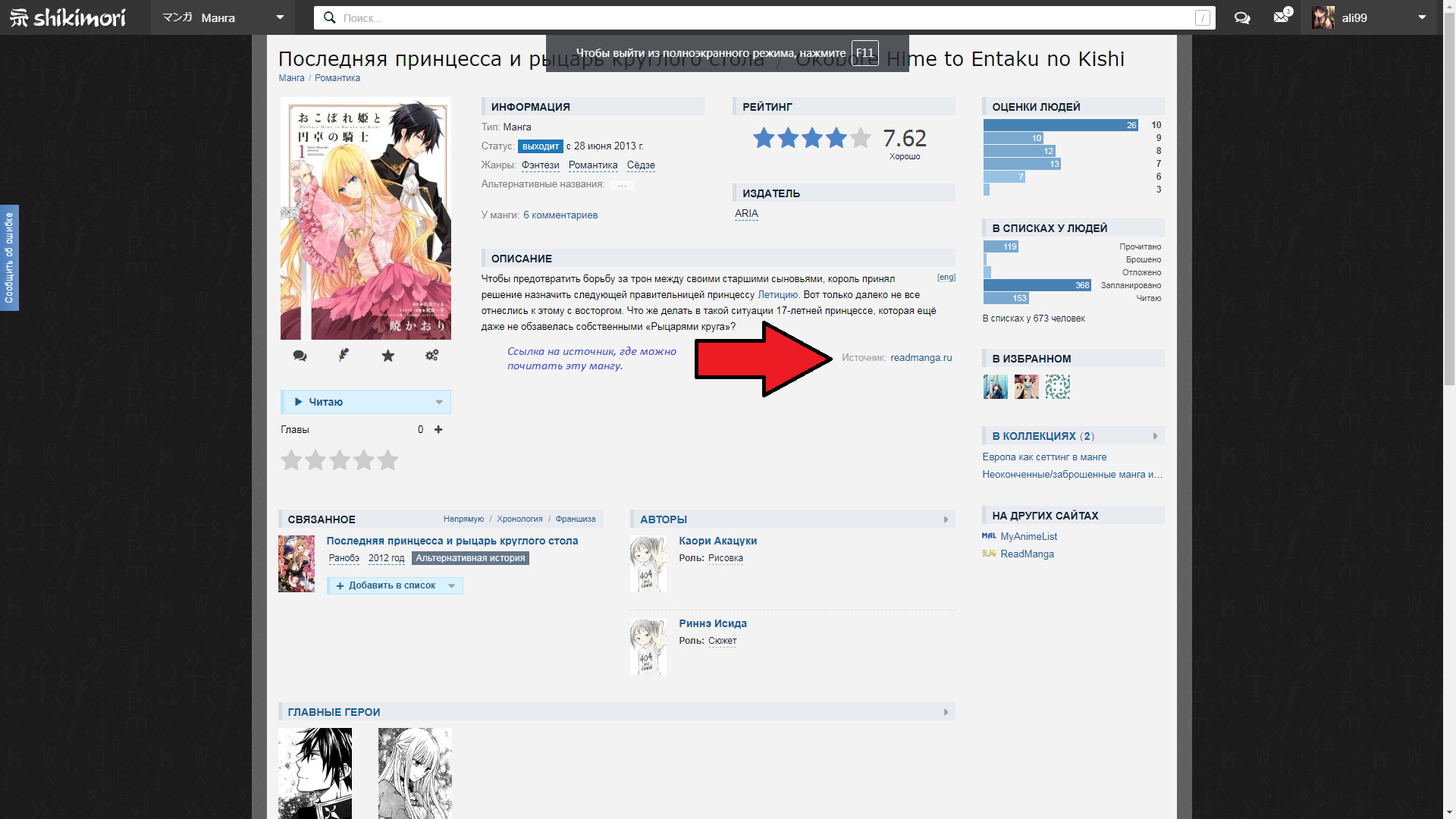
Task: Open private messages icon in the top bar
Action: [x=1241, y=17]
